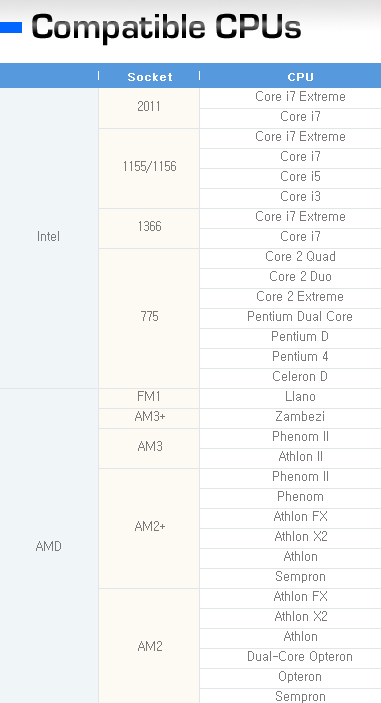This screenshot has width=381, height=703.
Task: Select the AM2+ socket cell
Action: pos(149,528)
